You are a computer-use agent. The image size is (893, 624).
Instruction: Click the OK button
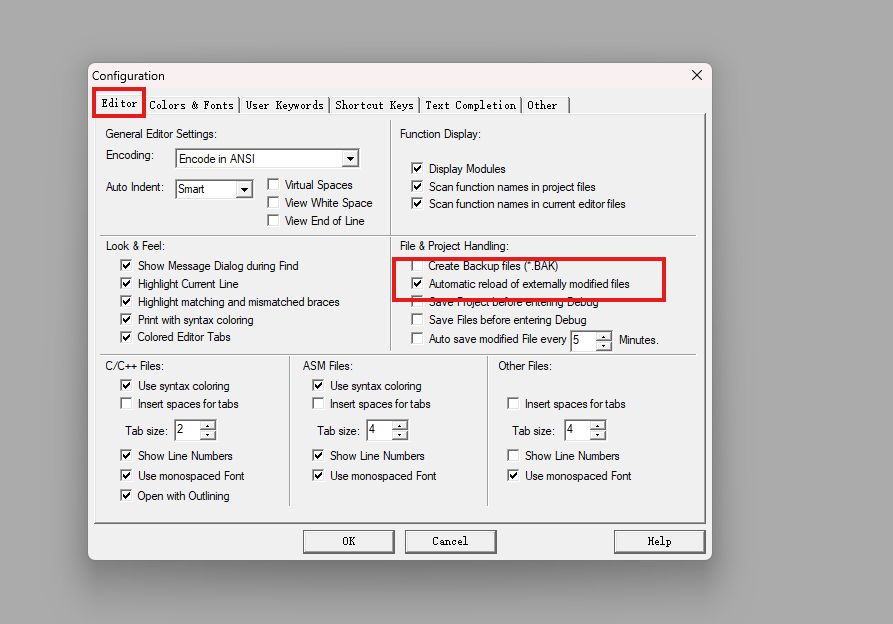[x=348, y=541]
